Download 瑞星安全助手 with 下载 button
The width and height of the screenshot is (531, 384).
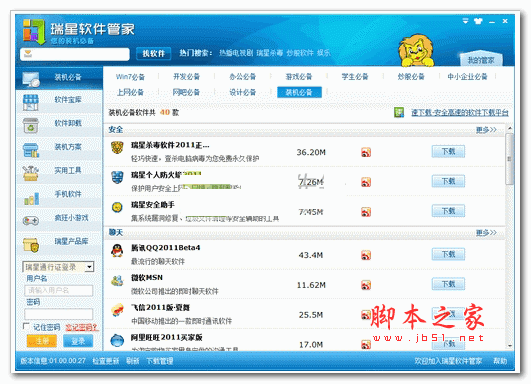pos(448,211)
